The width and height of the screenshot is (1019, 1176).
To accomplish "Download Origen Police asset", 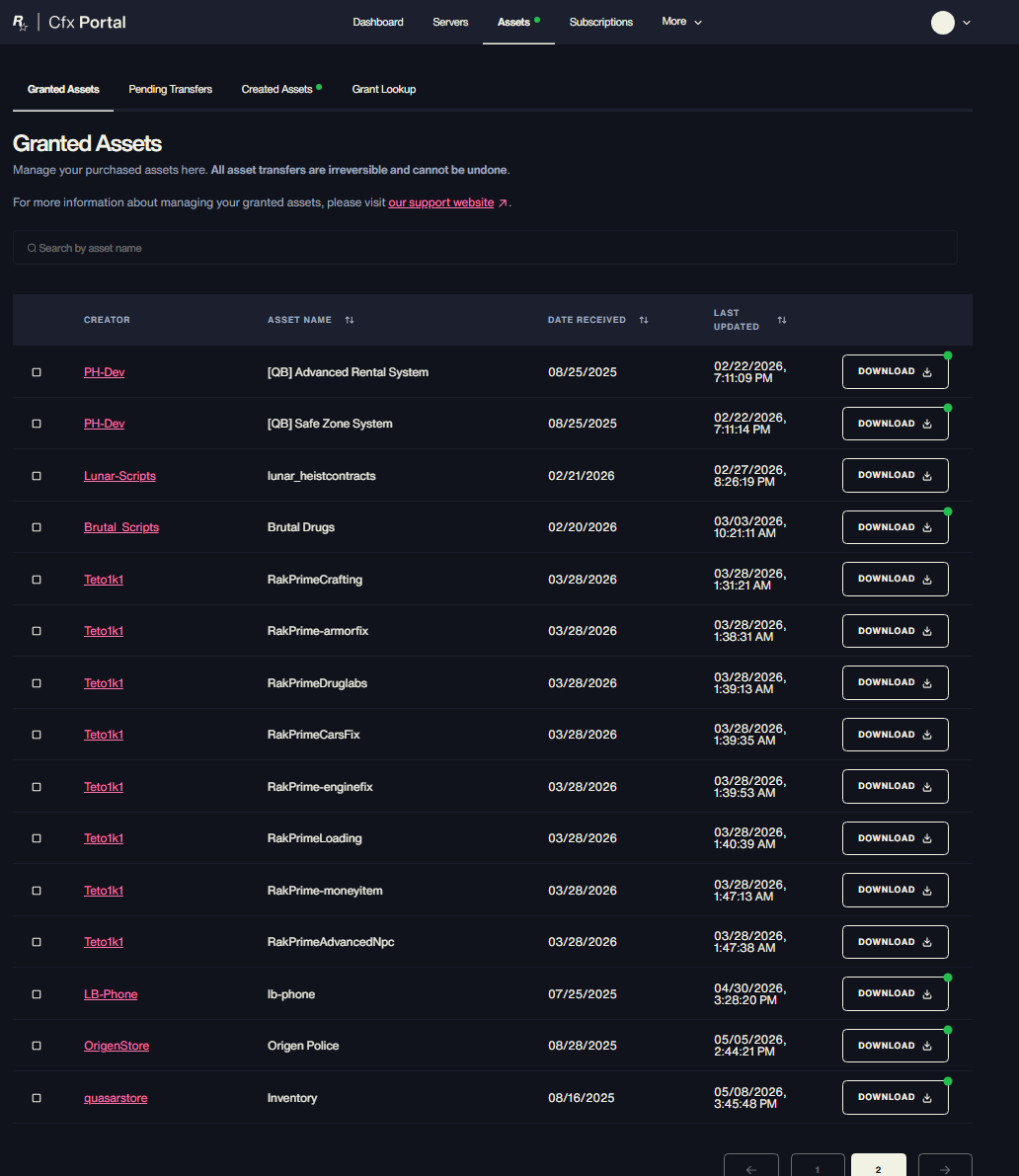I will tap(896, 1046).
